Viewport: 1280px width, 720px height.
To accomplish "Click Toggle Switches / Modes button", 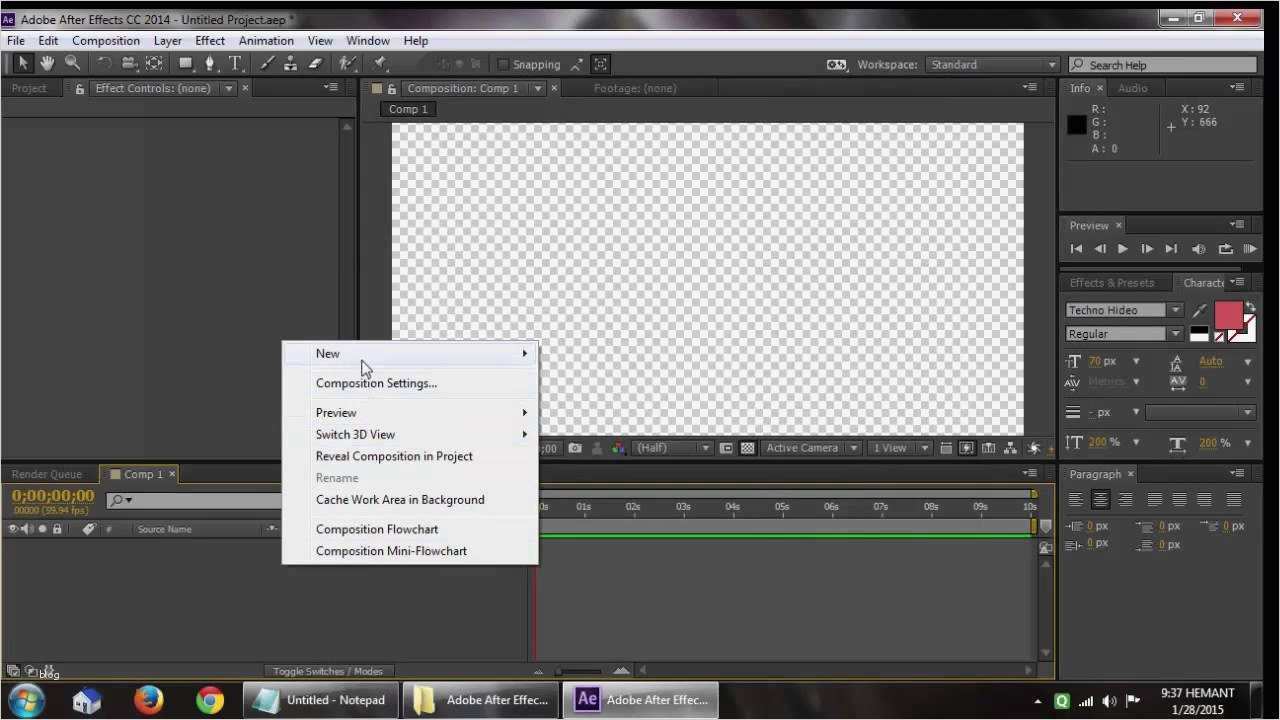I will (328, 671).
